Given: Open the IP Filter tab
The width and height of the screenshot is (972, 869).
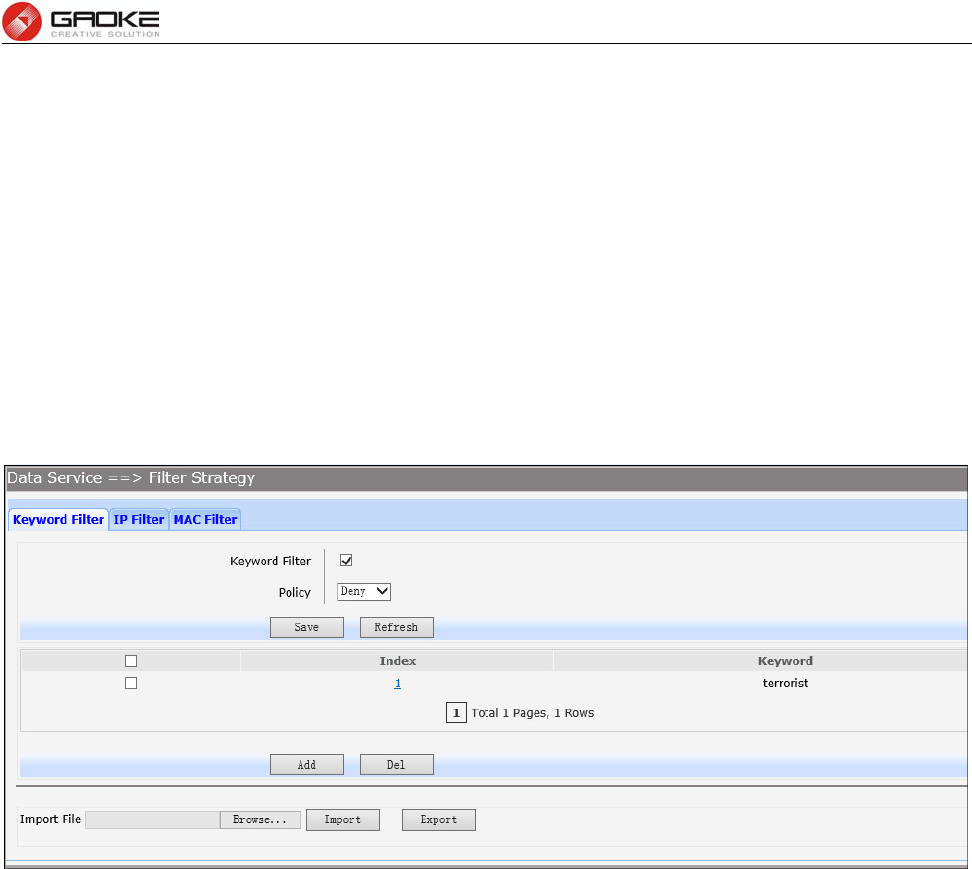Looking at the screenshot, I should click(x=139, y=519).
